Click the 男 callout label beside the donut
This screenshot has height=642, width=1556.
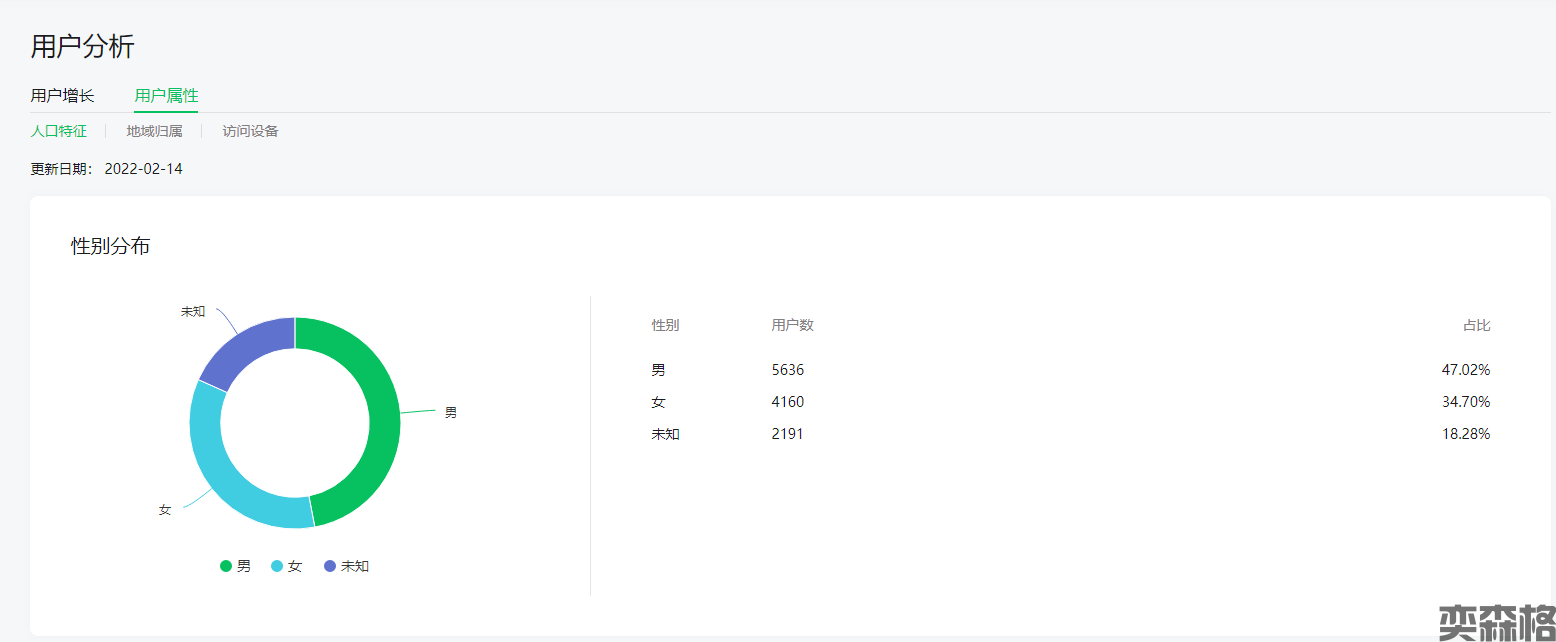coord(450,412)
